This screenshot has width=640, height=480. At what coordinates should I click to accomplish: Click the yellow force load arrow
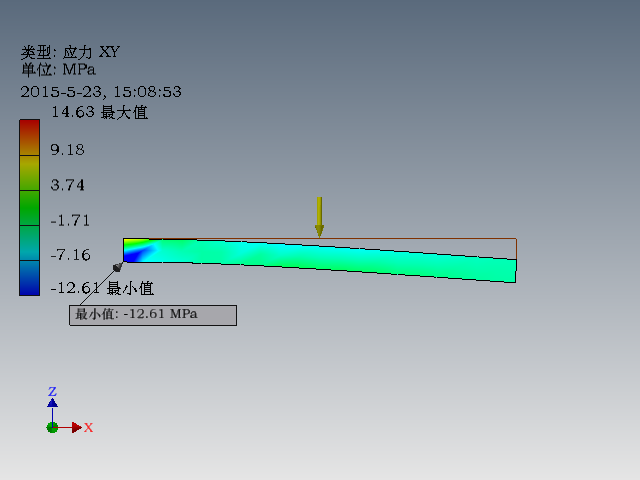click(319, 217)
